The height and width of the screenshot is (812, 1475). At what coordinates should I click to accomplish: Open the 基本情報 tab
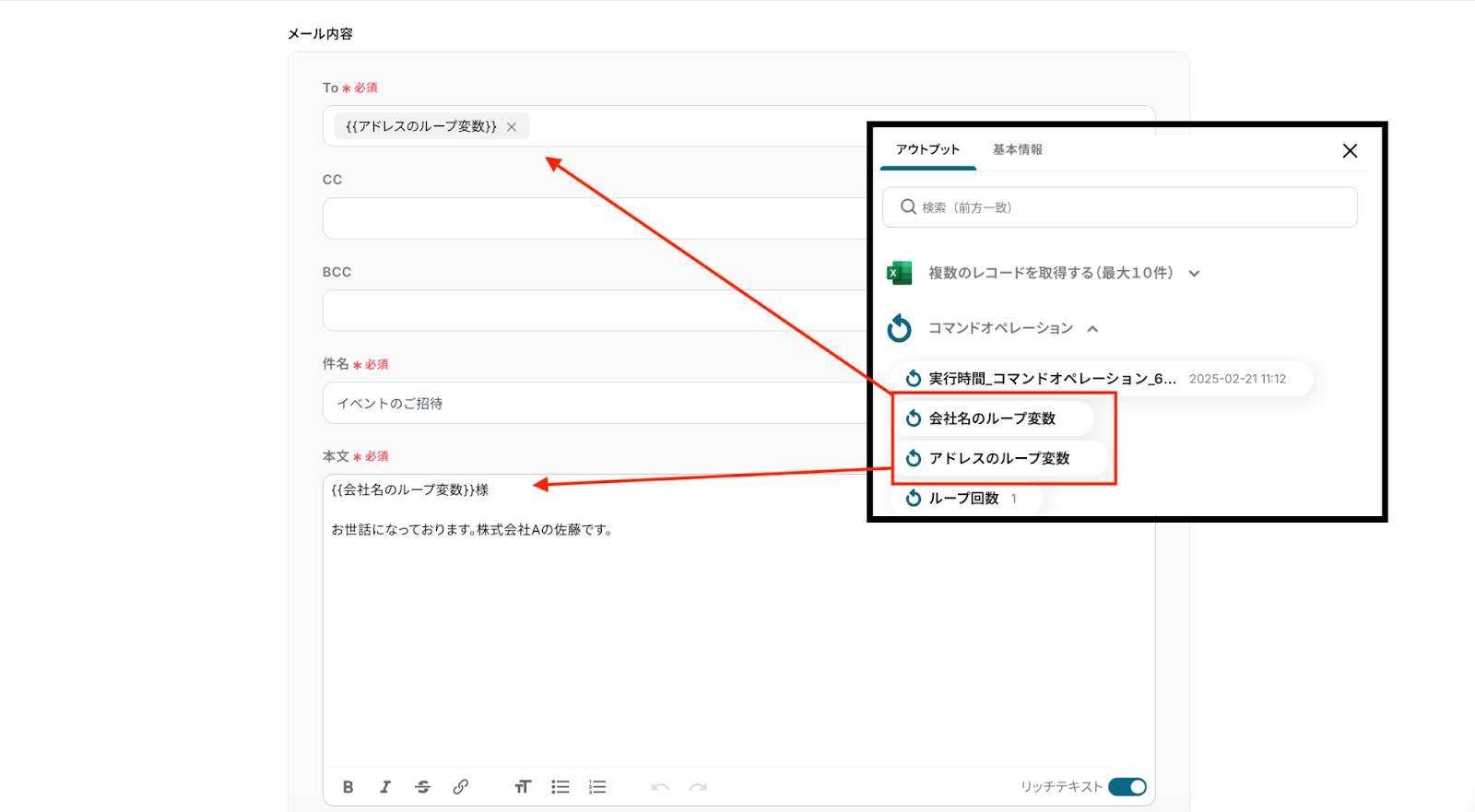tap(1018, 149)
